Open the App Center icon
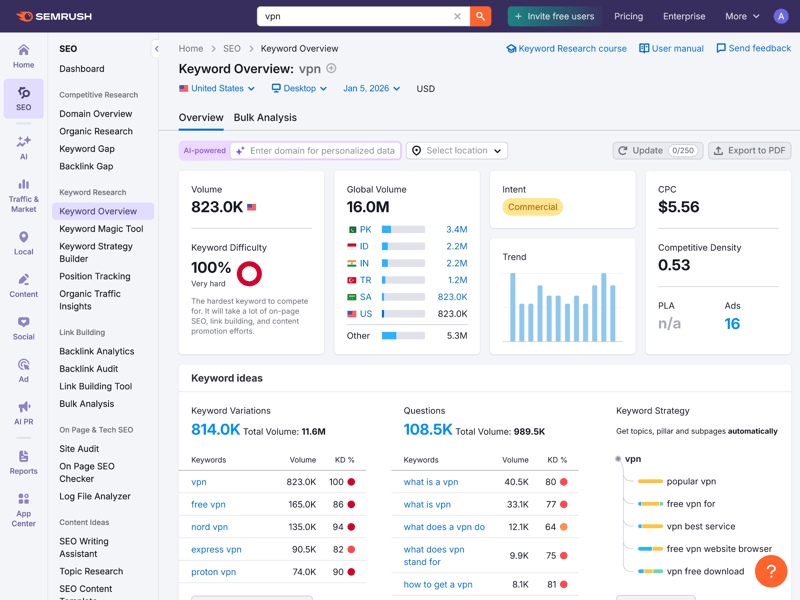Viewport: 800px width, 600px height. coord(23,509)
